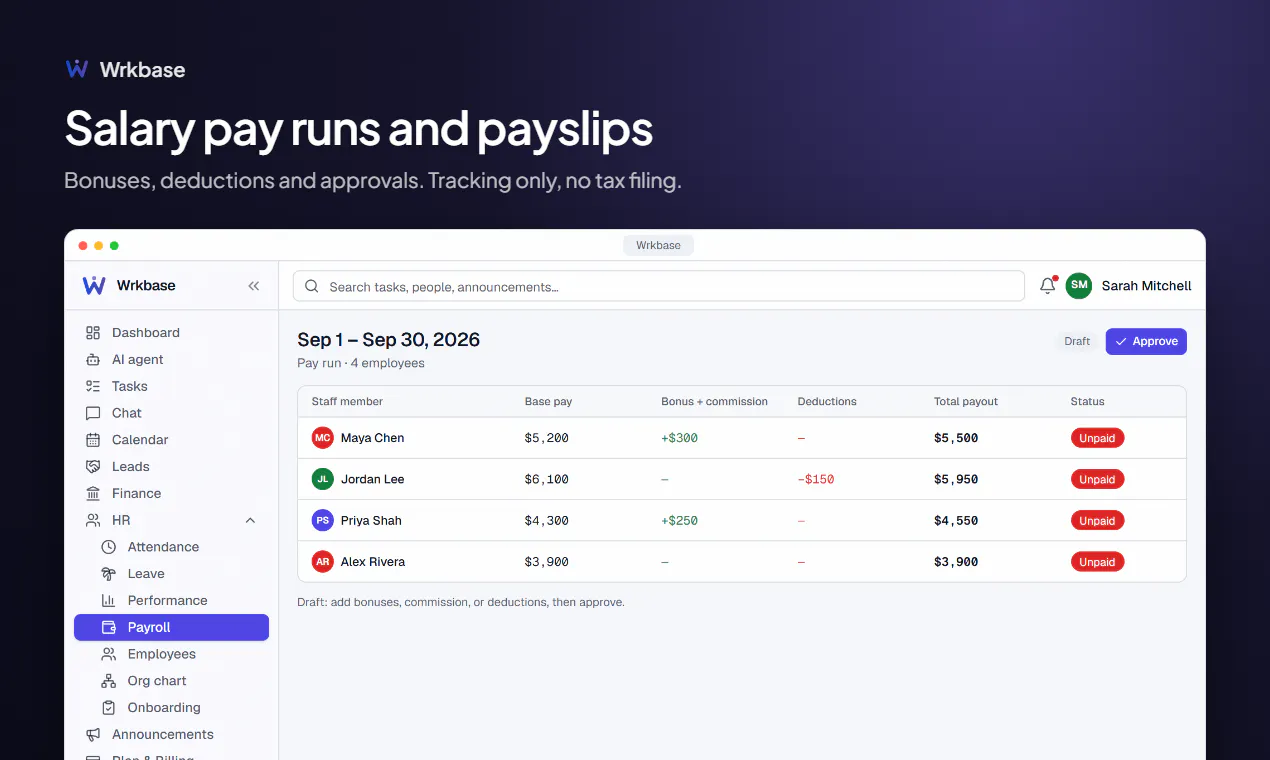Click the Leads handshake icon

point(93,467)
